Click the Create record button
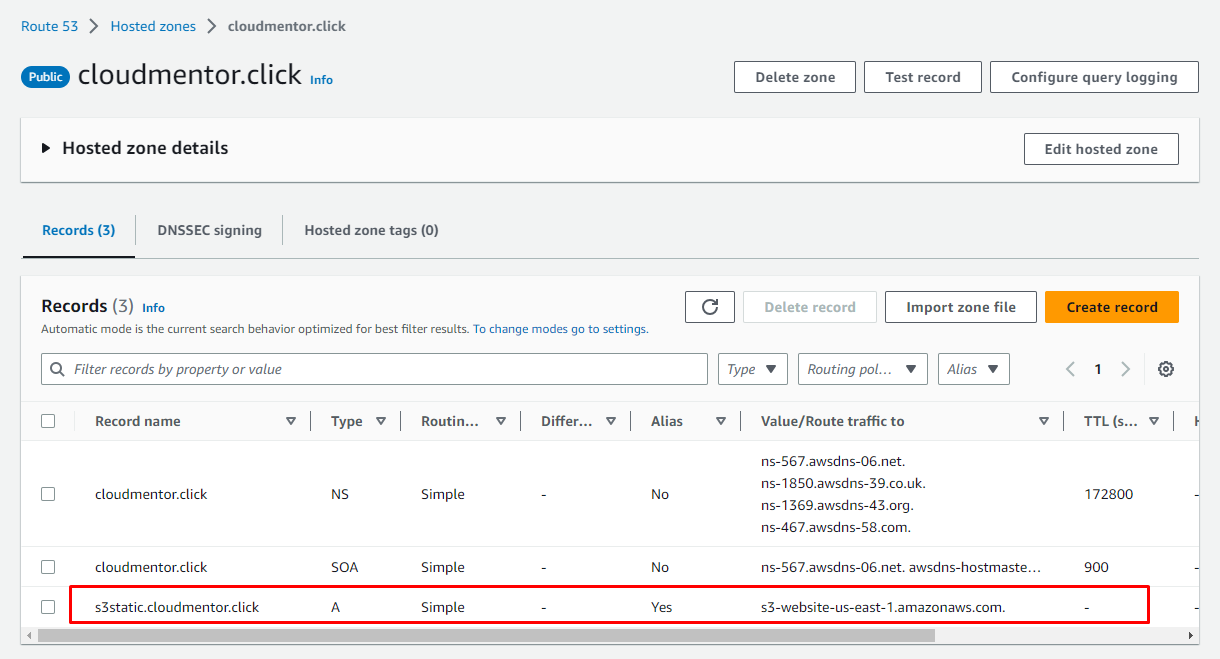This screenshot has height=659, width=1220. click(x=1111, y=307)
